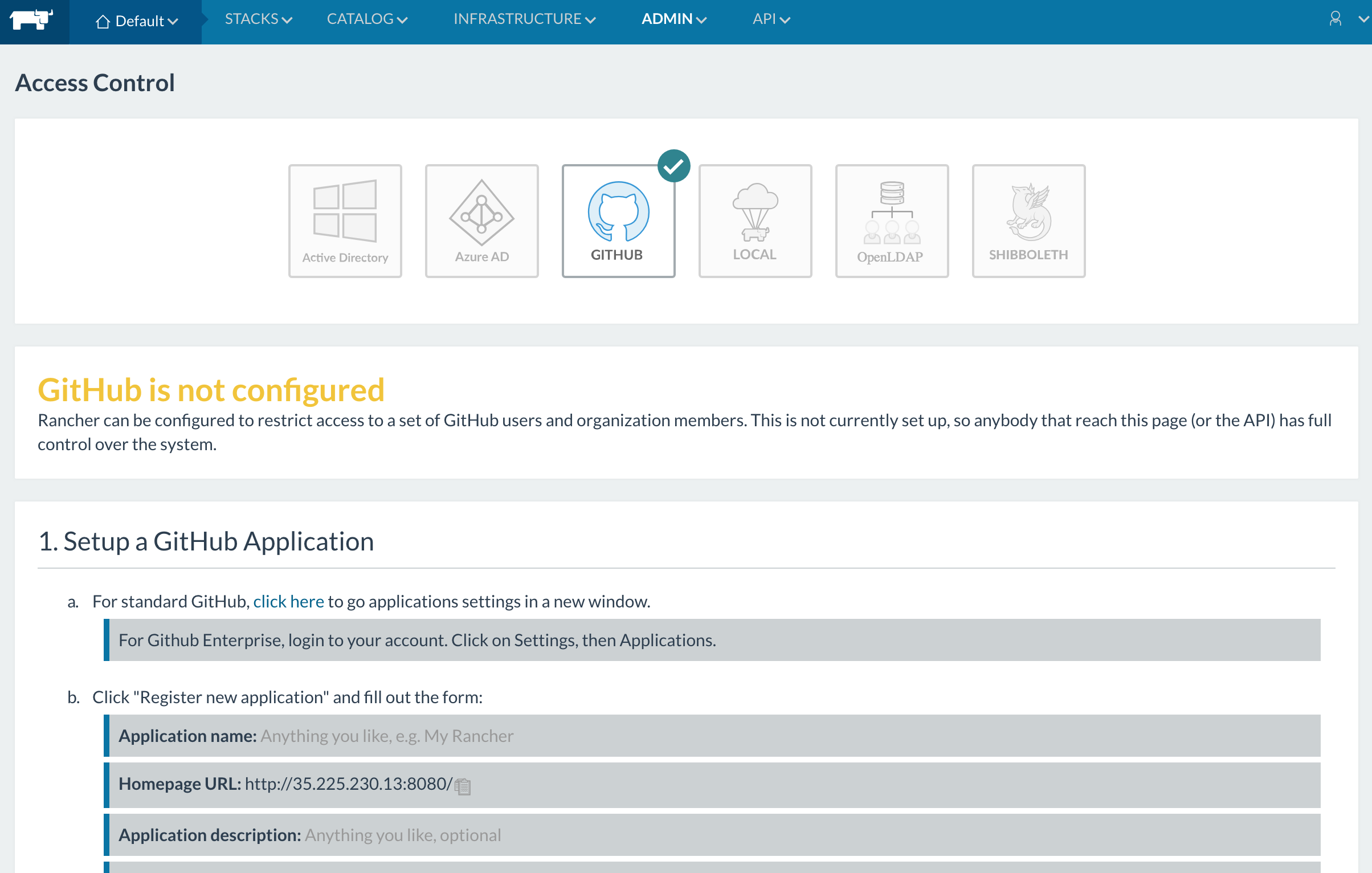Expand the user menu chevron
This screenshot has width=1372, height=873.
pyautogui.click(x=1363, y=19)
